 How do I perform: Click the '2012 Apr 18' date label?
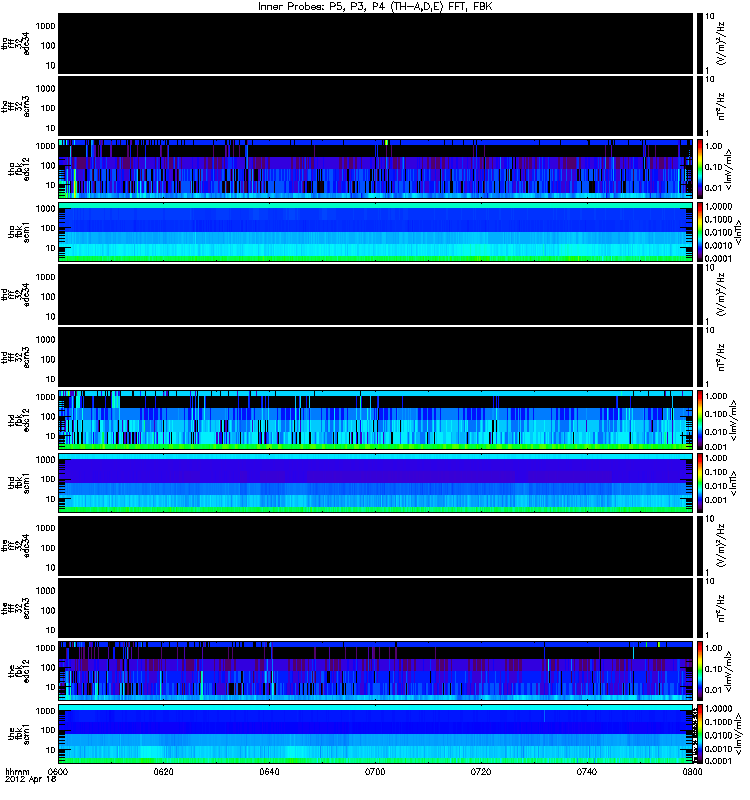[30, 779]
